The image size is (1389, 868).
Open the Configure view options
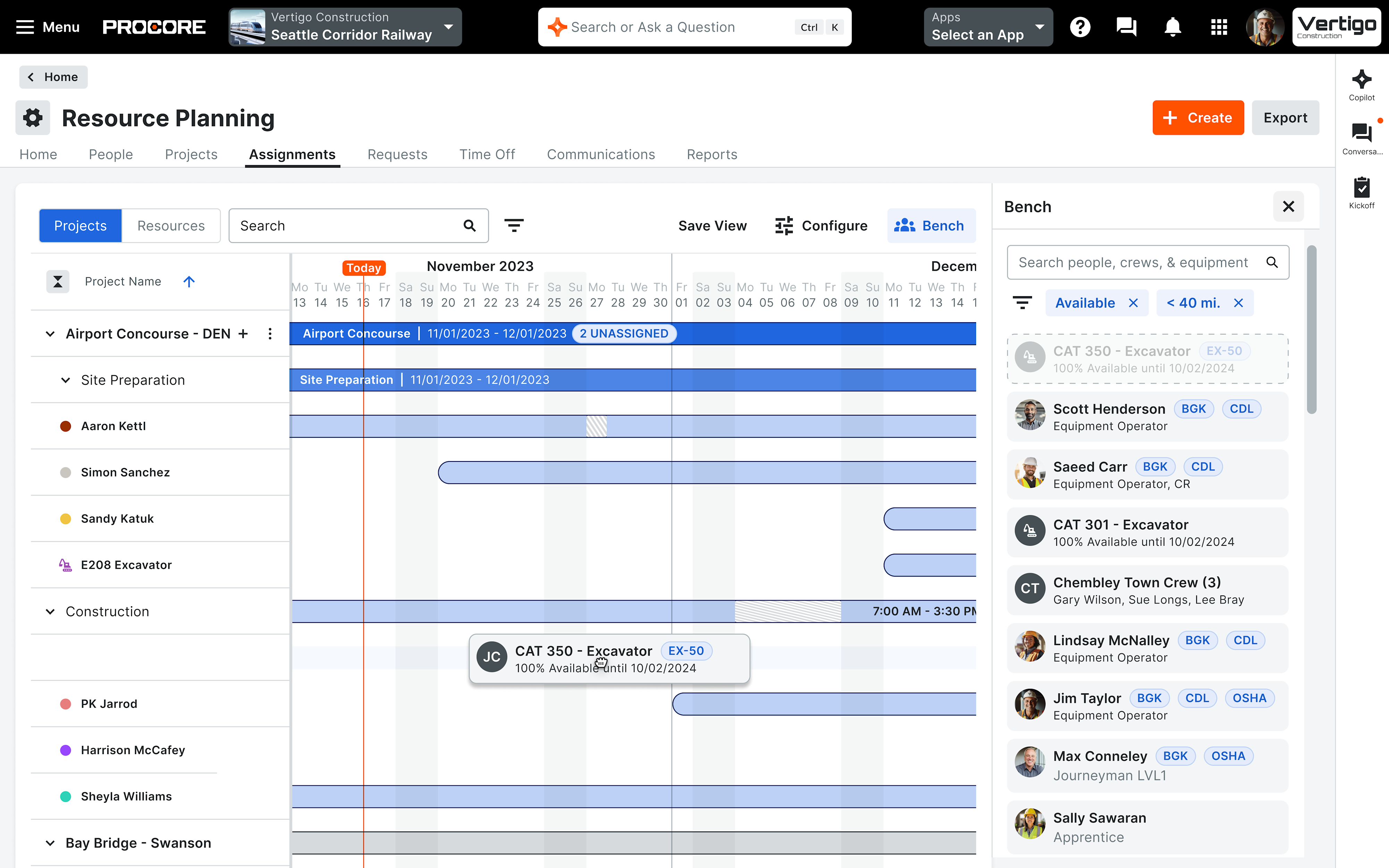click(821, 225)
